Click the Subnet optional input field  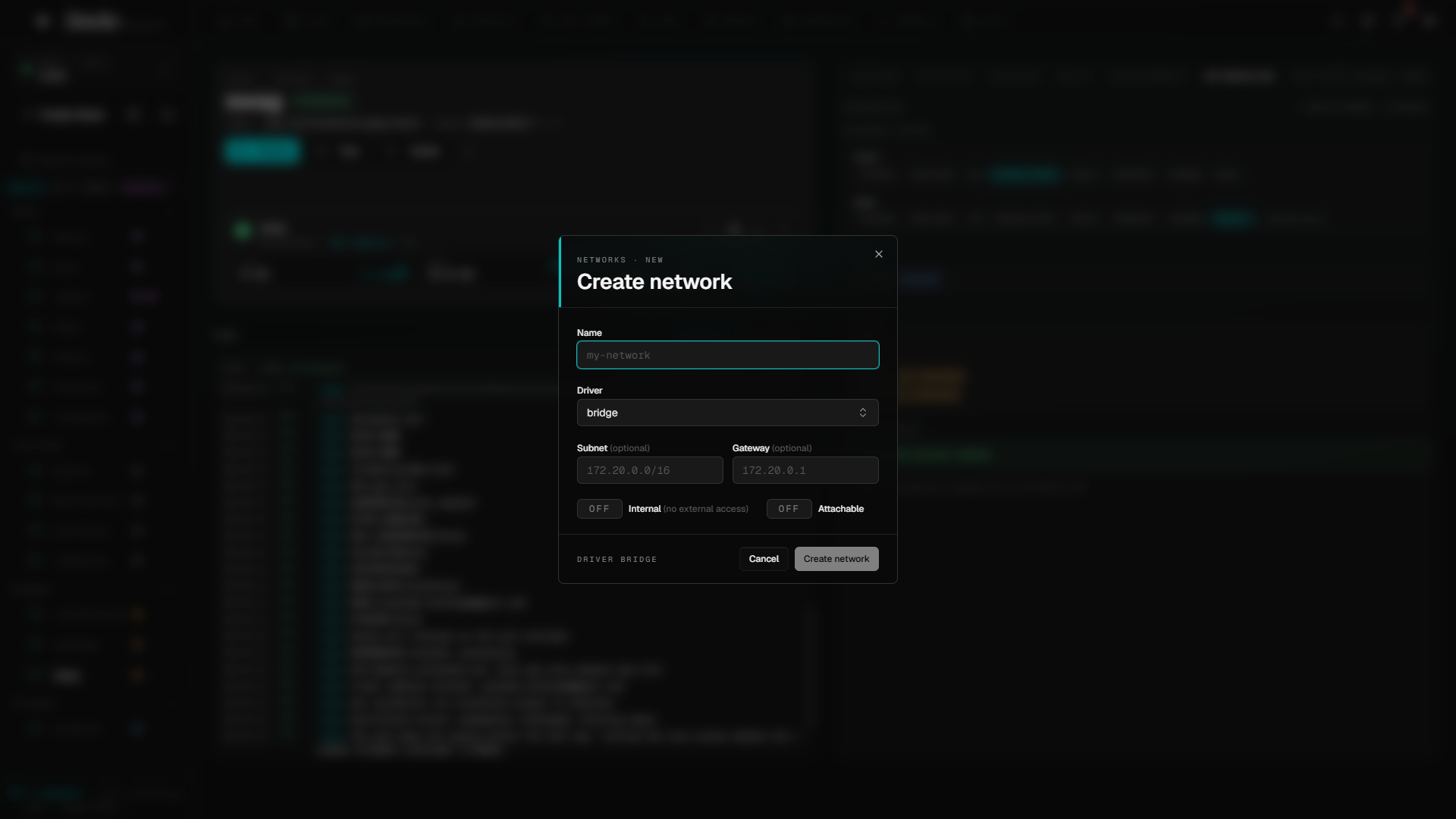click(x=650, y=470)
